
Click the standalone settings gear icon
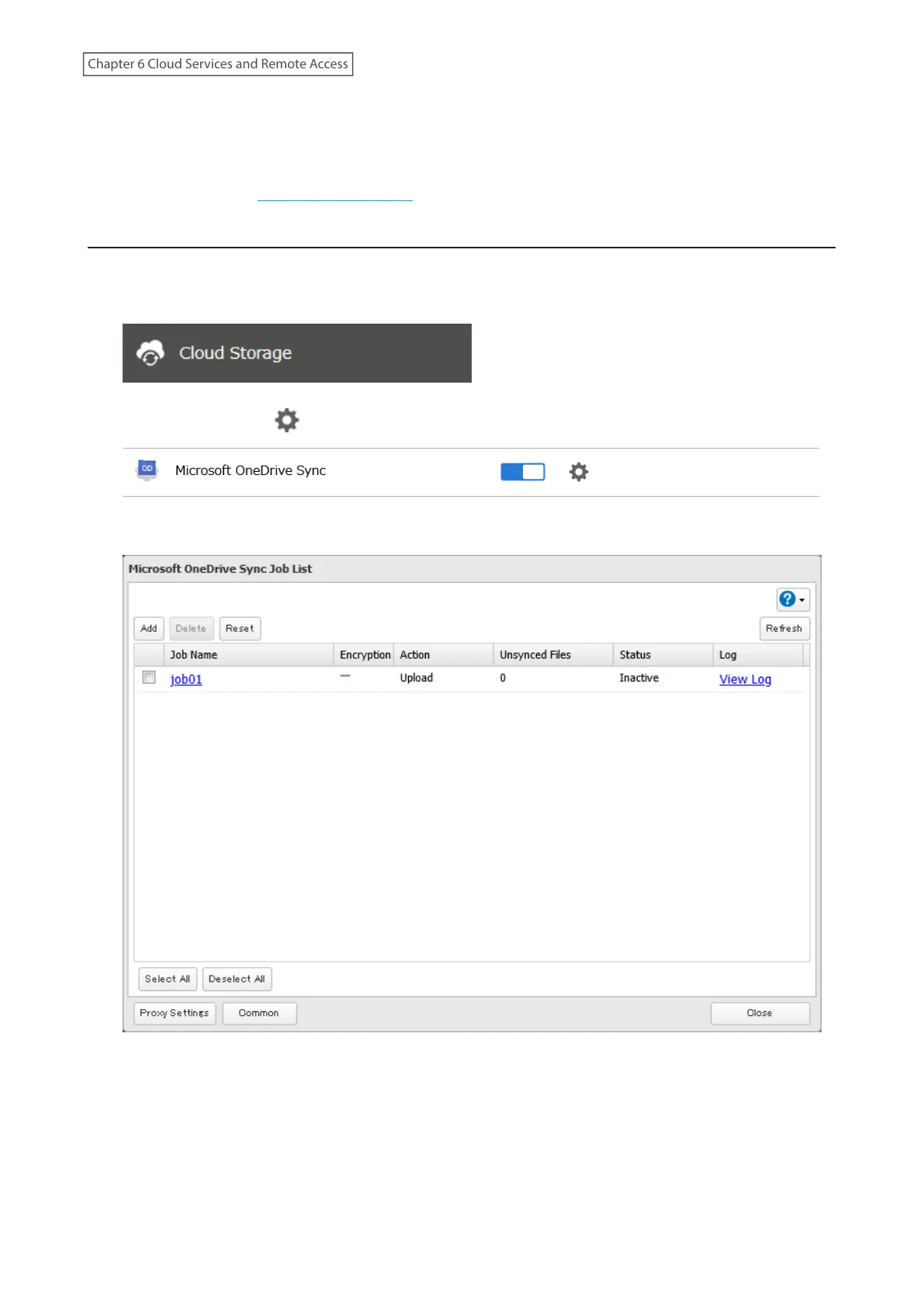tap(287, 420)
